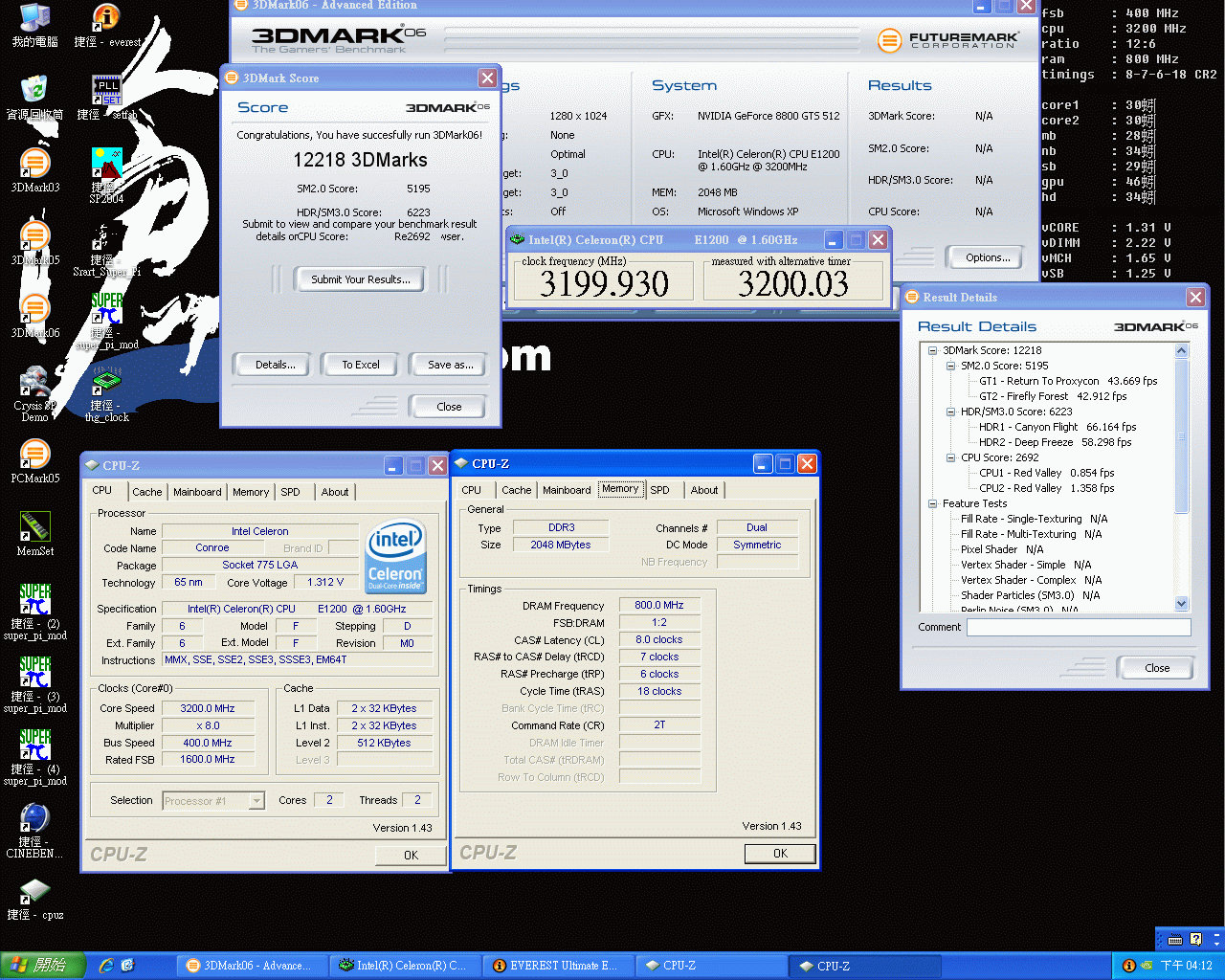Collapse the CPU Score tree node

(950, 457)
